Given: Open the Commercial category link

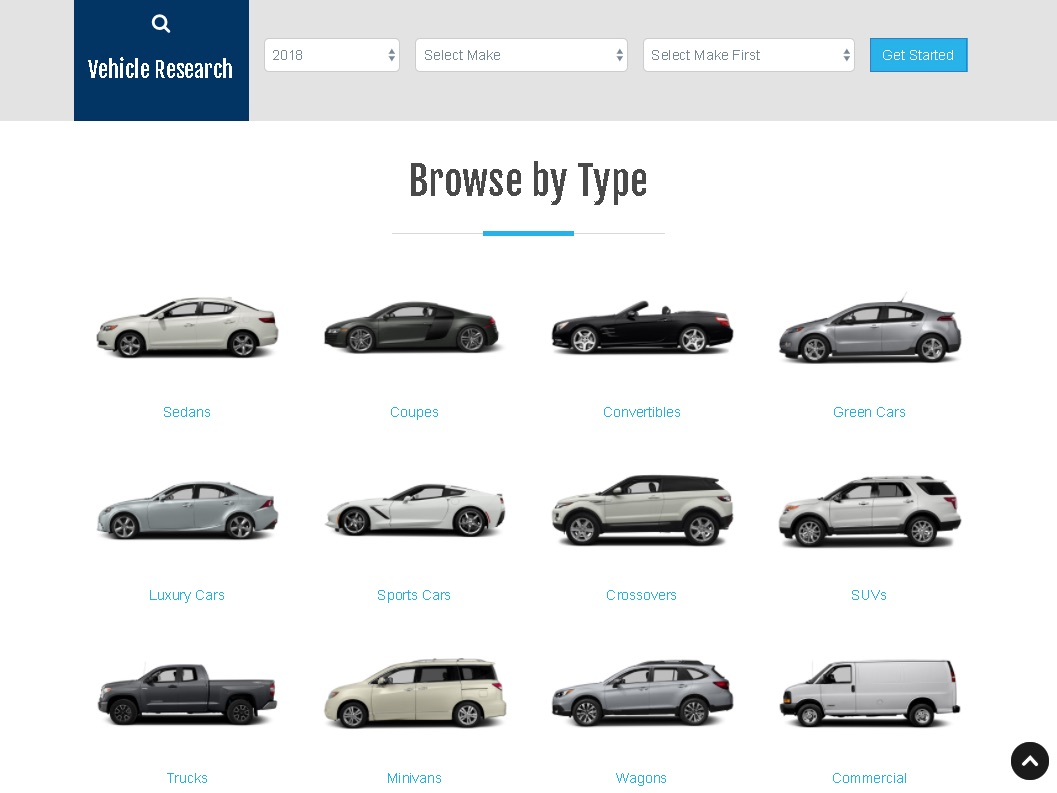Looking at the screenshot, I should point(869,778).
